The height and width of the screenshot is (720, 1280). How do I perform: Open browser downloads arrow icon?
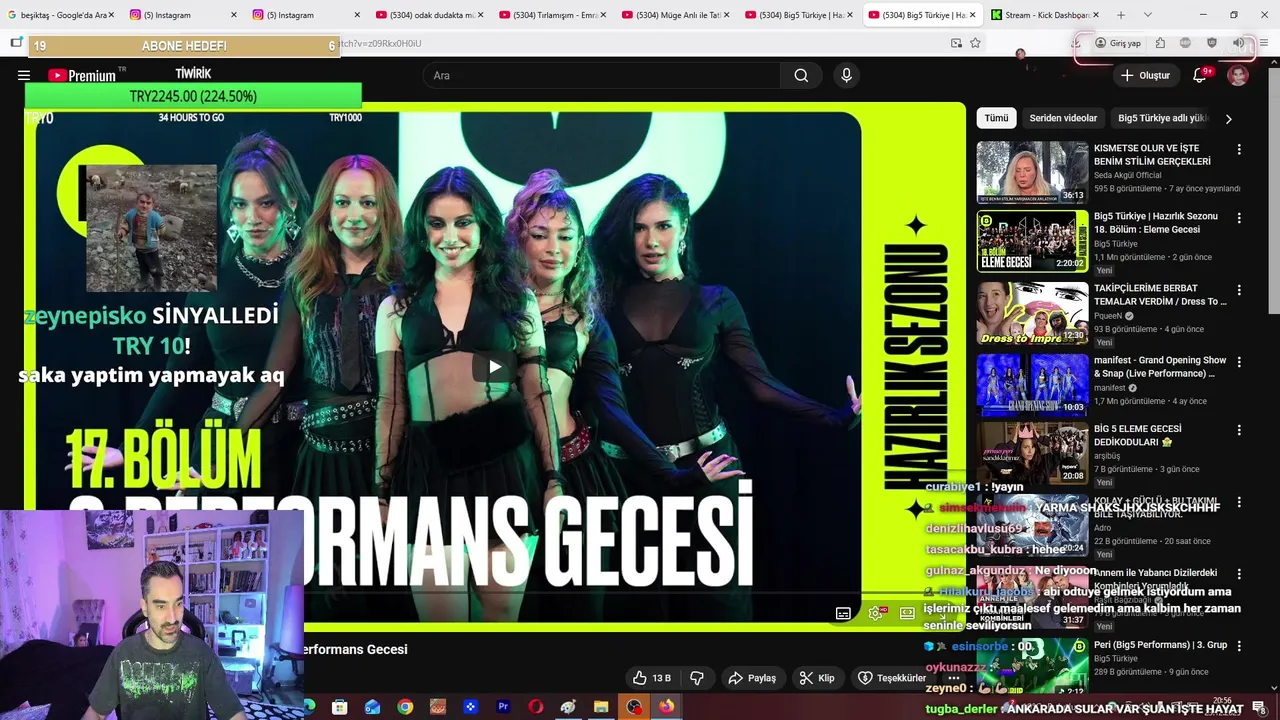1077,43
